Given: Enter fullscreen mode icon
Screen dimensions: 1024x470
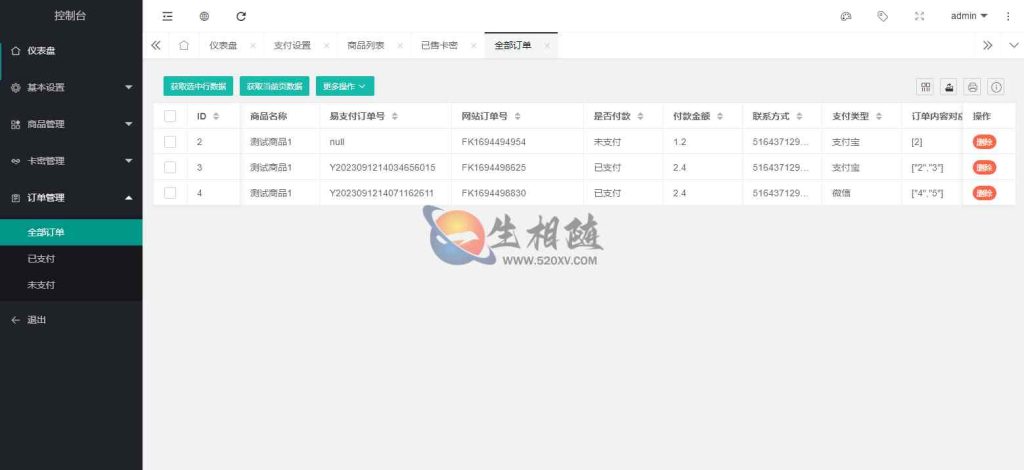Looking at the screenshot, I should (920, 16).
